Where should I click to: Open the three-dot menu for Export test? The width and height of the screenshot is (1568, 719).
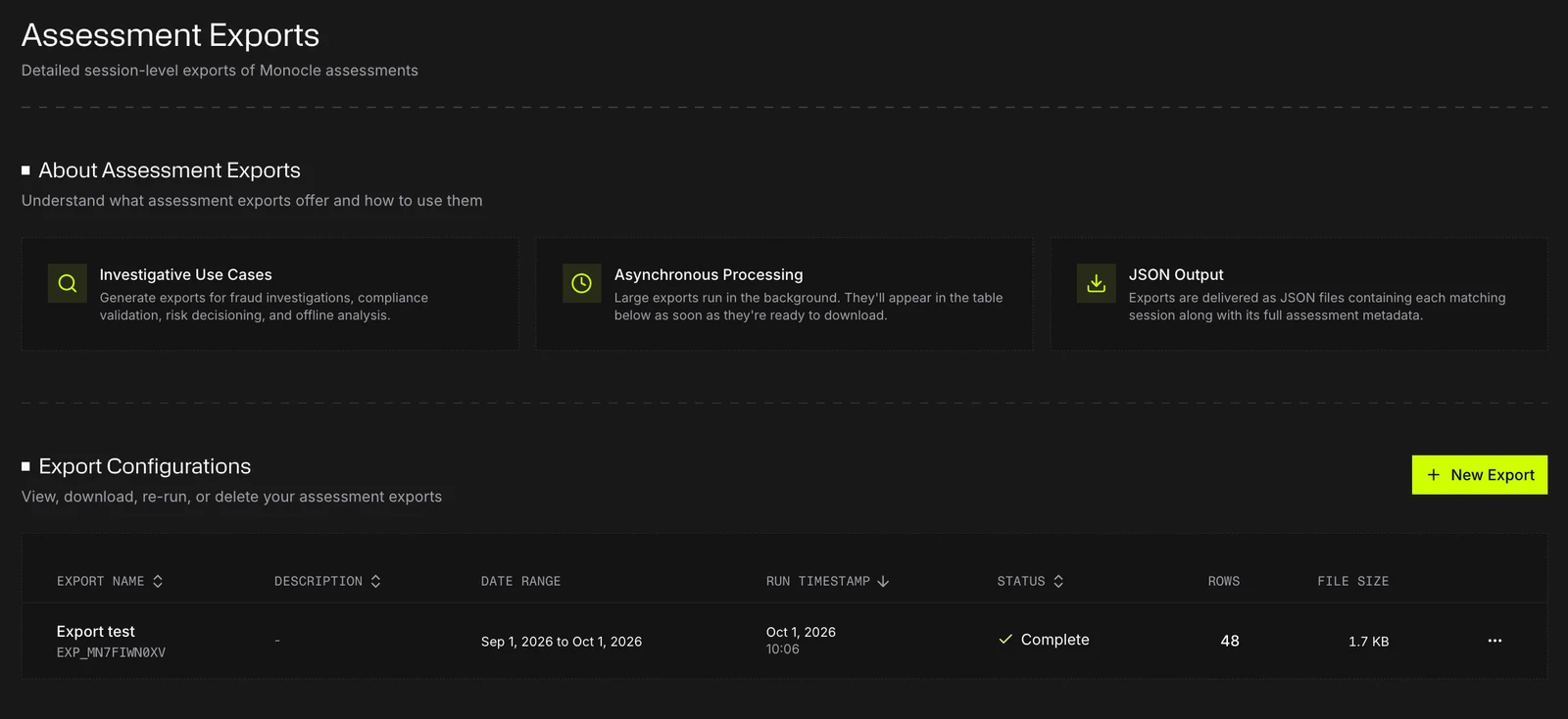(x=1494, y=641)
